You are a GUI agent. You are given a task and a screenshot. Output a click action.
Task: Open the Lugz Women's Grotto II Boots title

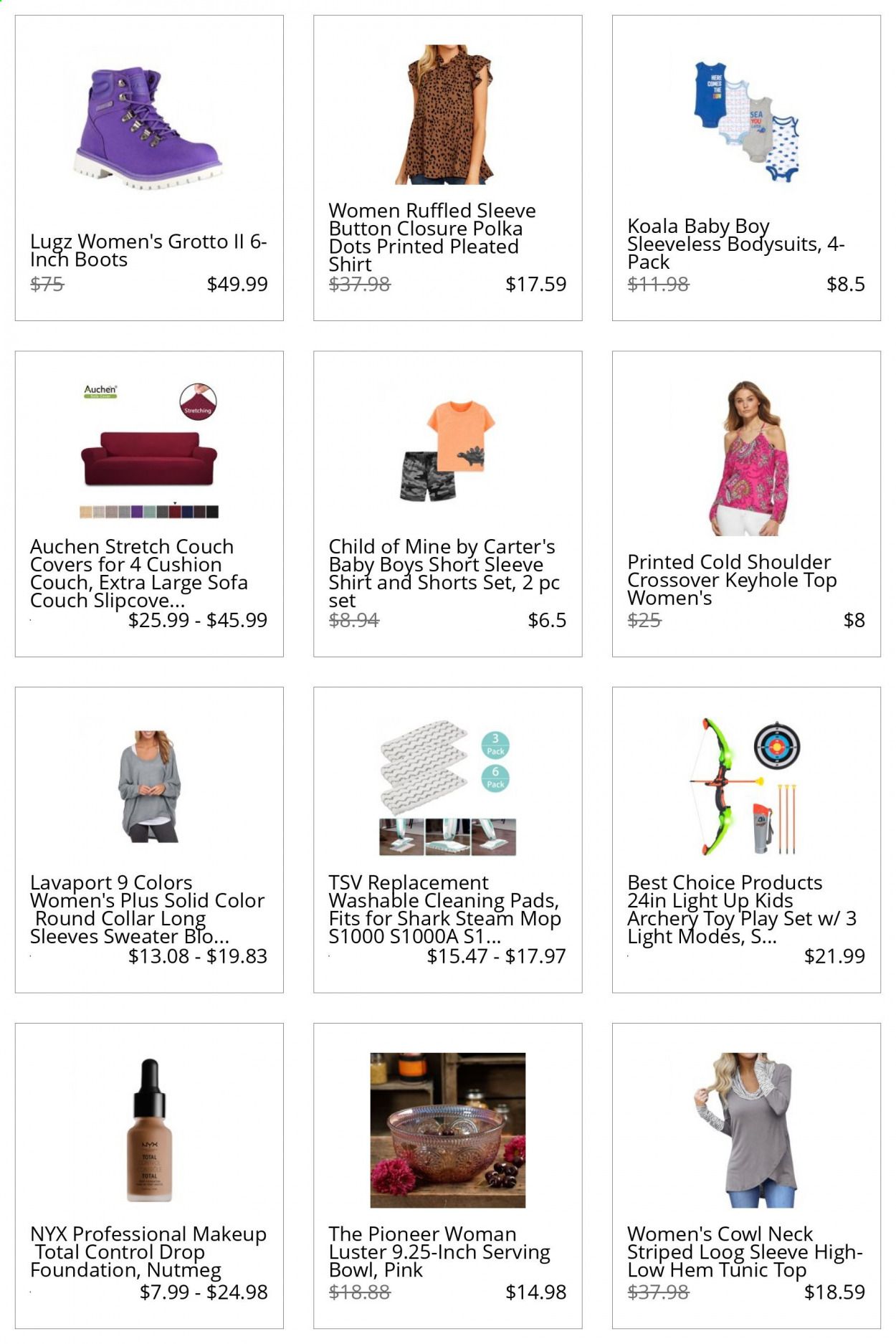point(148,250)
